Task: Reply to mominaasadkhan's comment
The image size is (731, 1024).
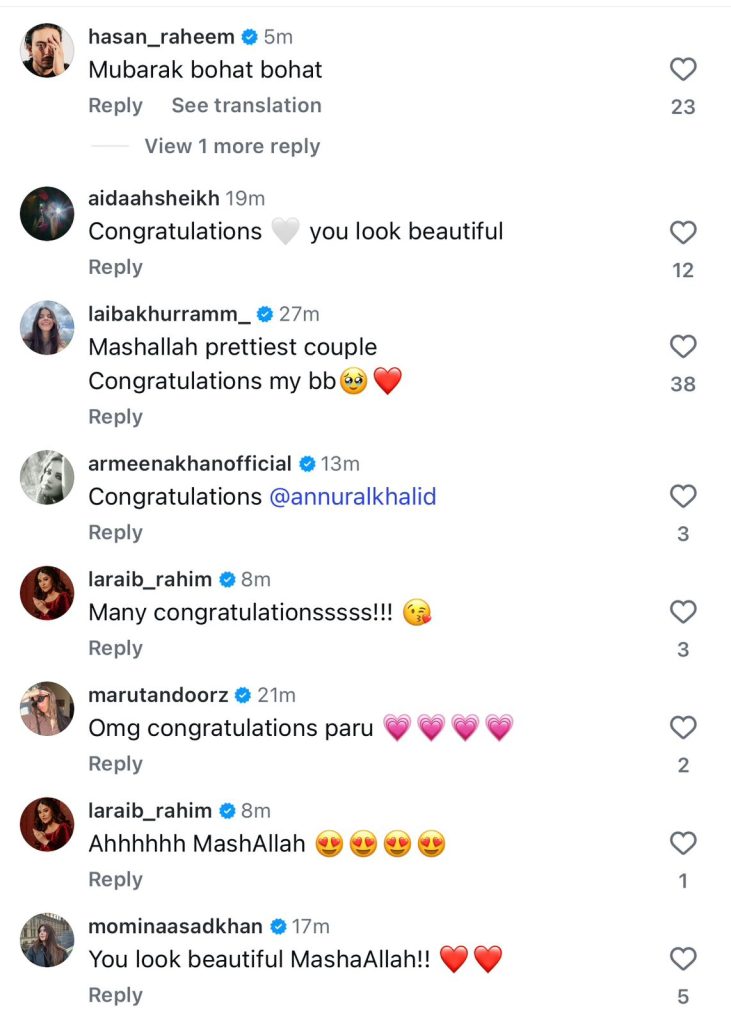Action: pos(115,995)
